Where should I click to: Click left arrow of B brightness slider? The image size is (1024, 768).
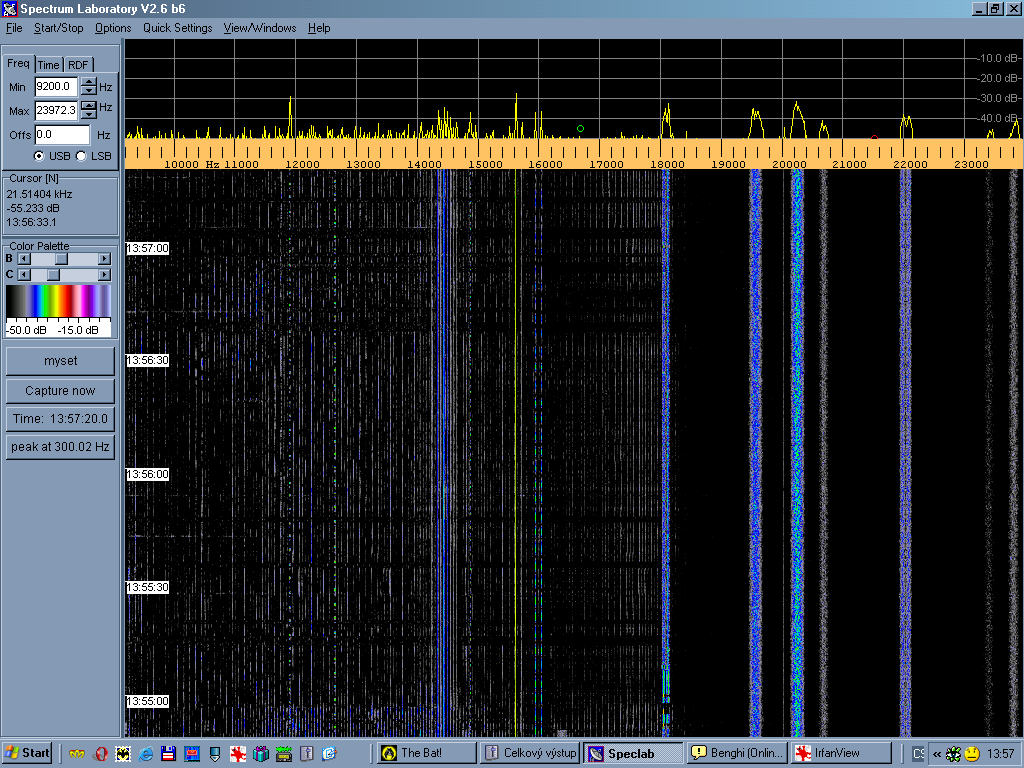point(24,259)
